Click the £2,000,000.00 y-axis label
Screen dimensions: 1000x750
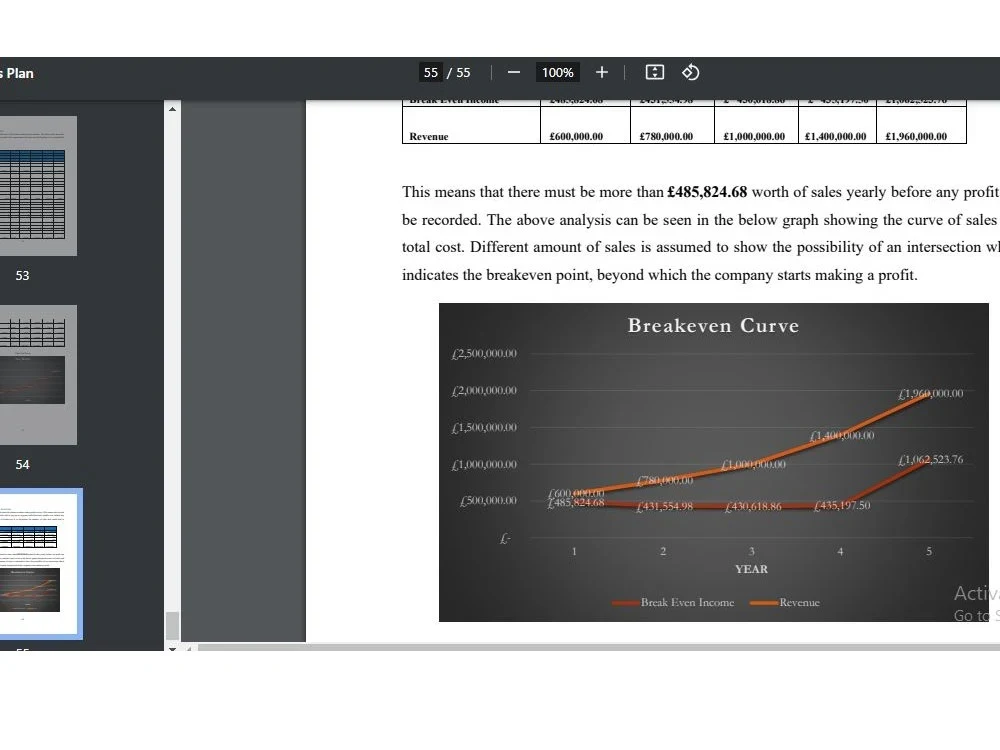click(484, 390)
